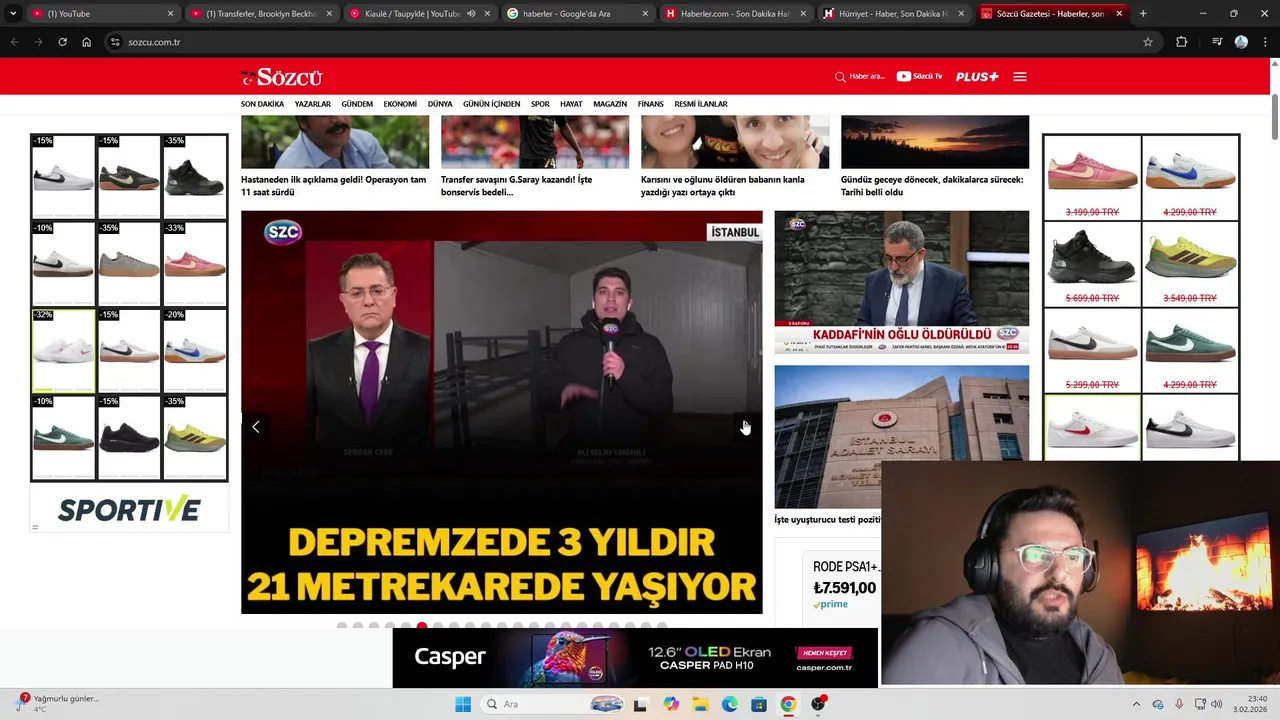Open the Kaddafi'nin oğlu öldürüldü video thumbnail
The height and width of the screenshot is (720, 1280).
901,282
